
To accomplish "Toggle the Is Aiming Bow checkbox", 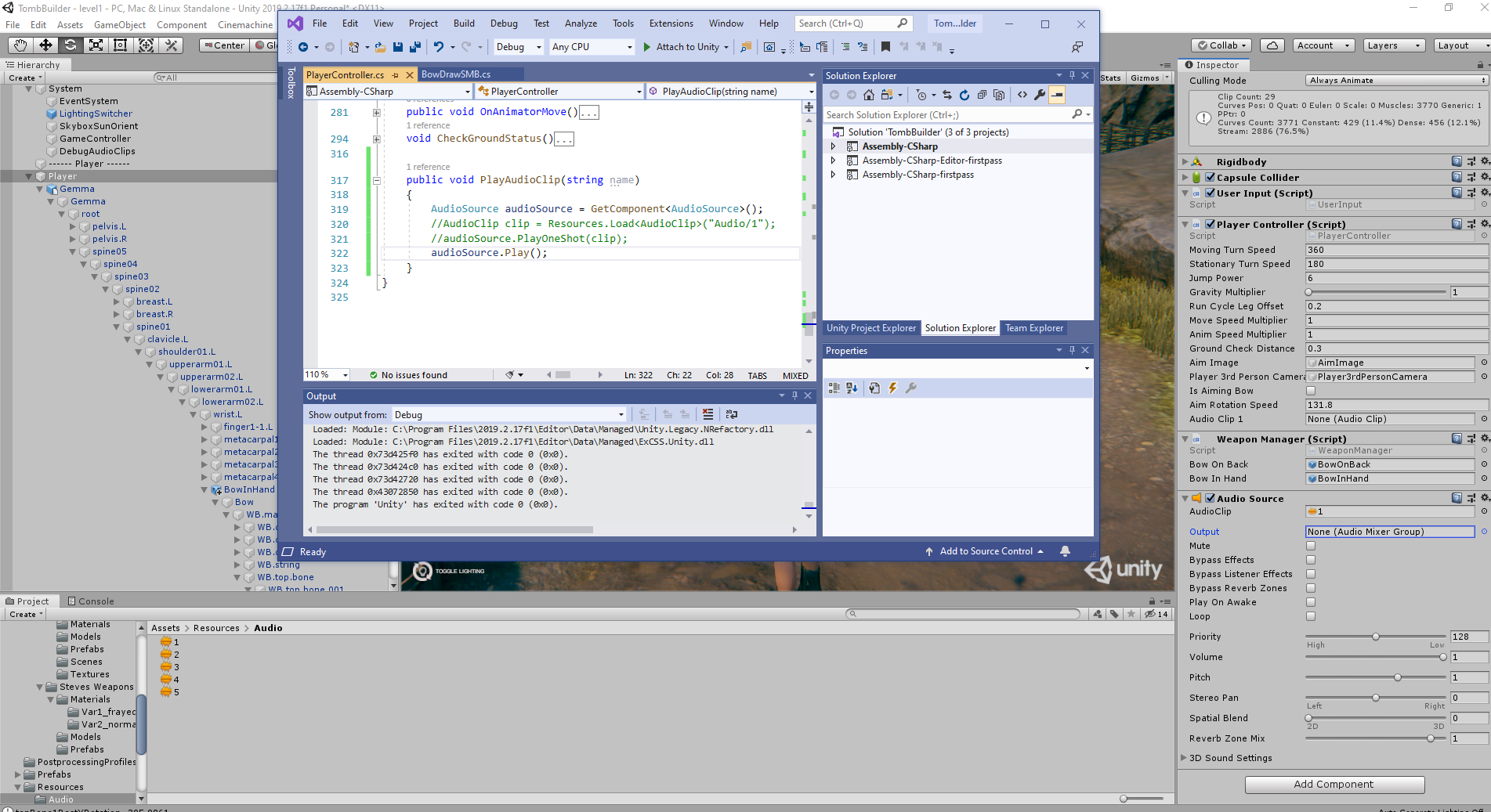I will (1310, 391).
